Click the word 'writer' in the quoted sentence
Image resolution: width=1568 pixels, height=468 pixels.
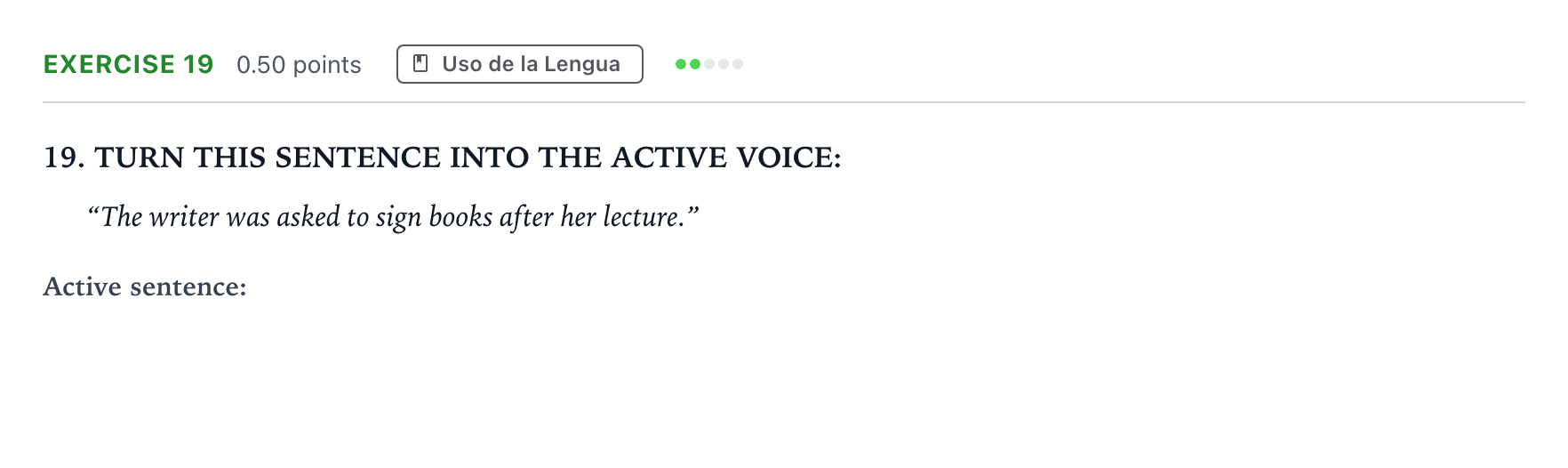click(x=184, y=217)
